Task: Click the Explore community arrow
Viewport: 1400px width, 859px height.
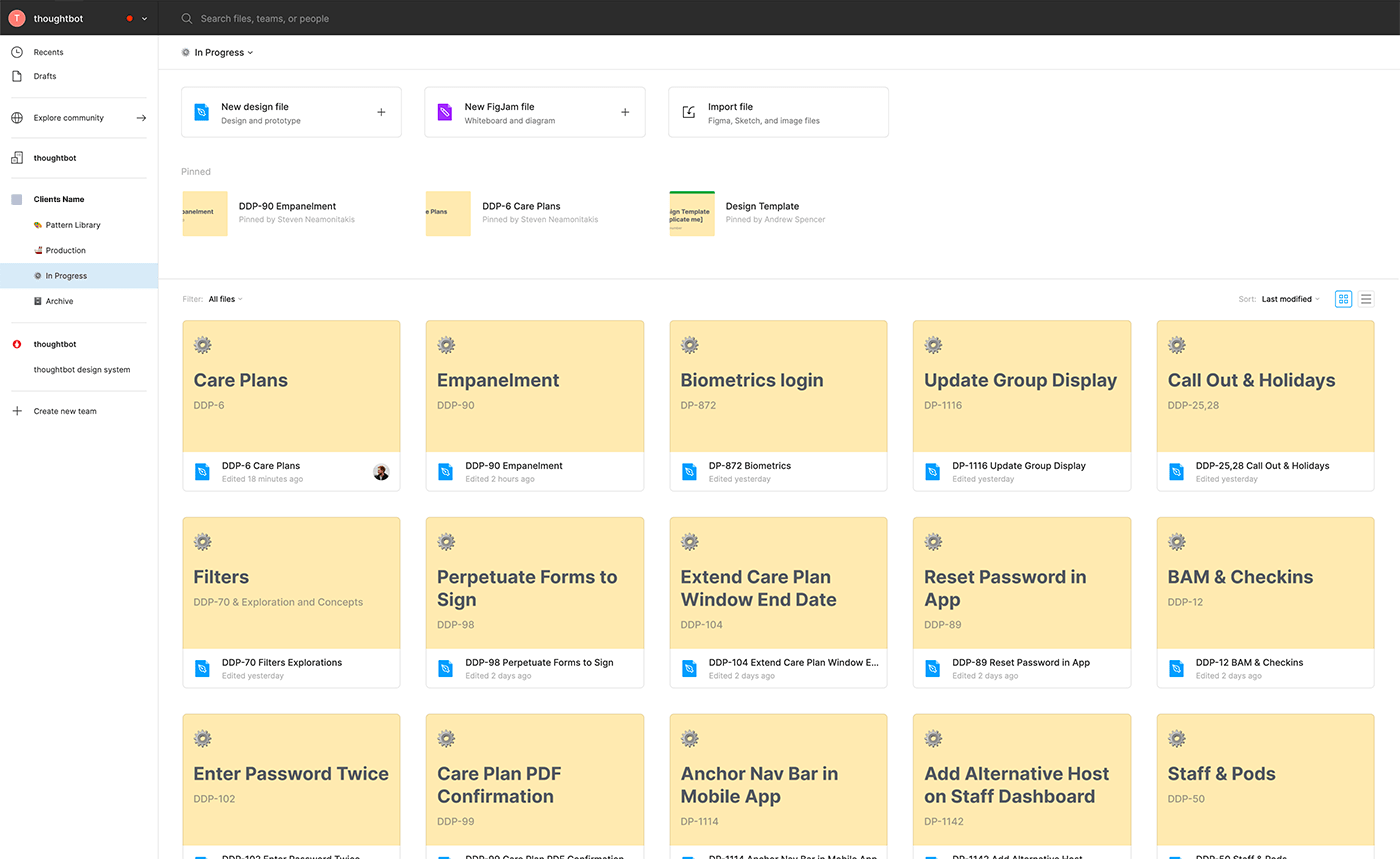Action: click(141, 118)
